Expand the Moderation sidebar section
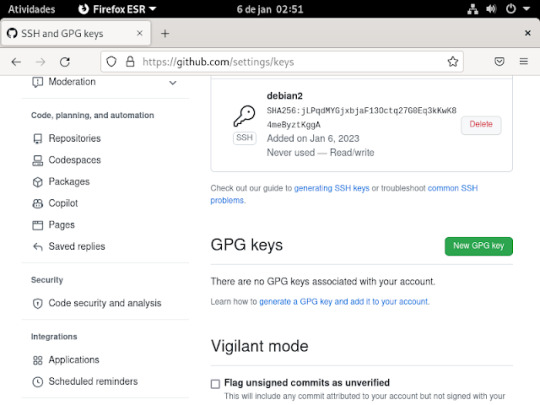The height and width of the screenshot is (405, 540). 173,83
